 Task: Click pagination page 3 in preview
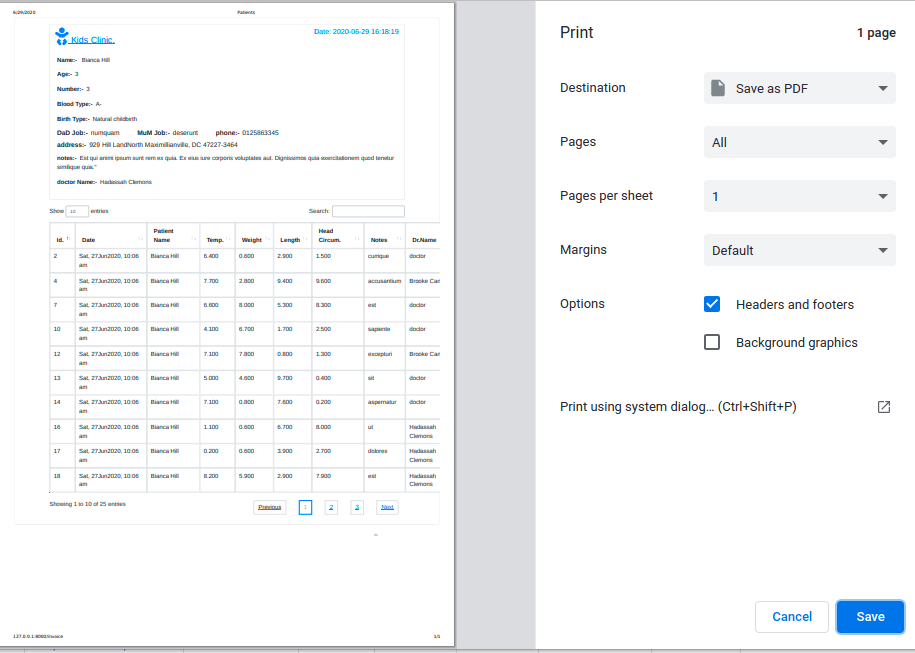357,507
